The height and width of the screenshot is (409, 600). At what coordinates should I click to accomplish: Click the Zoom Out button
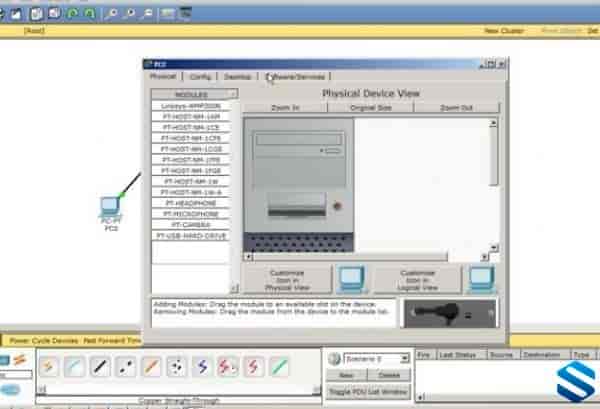click(456, 106)
